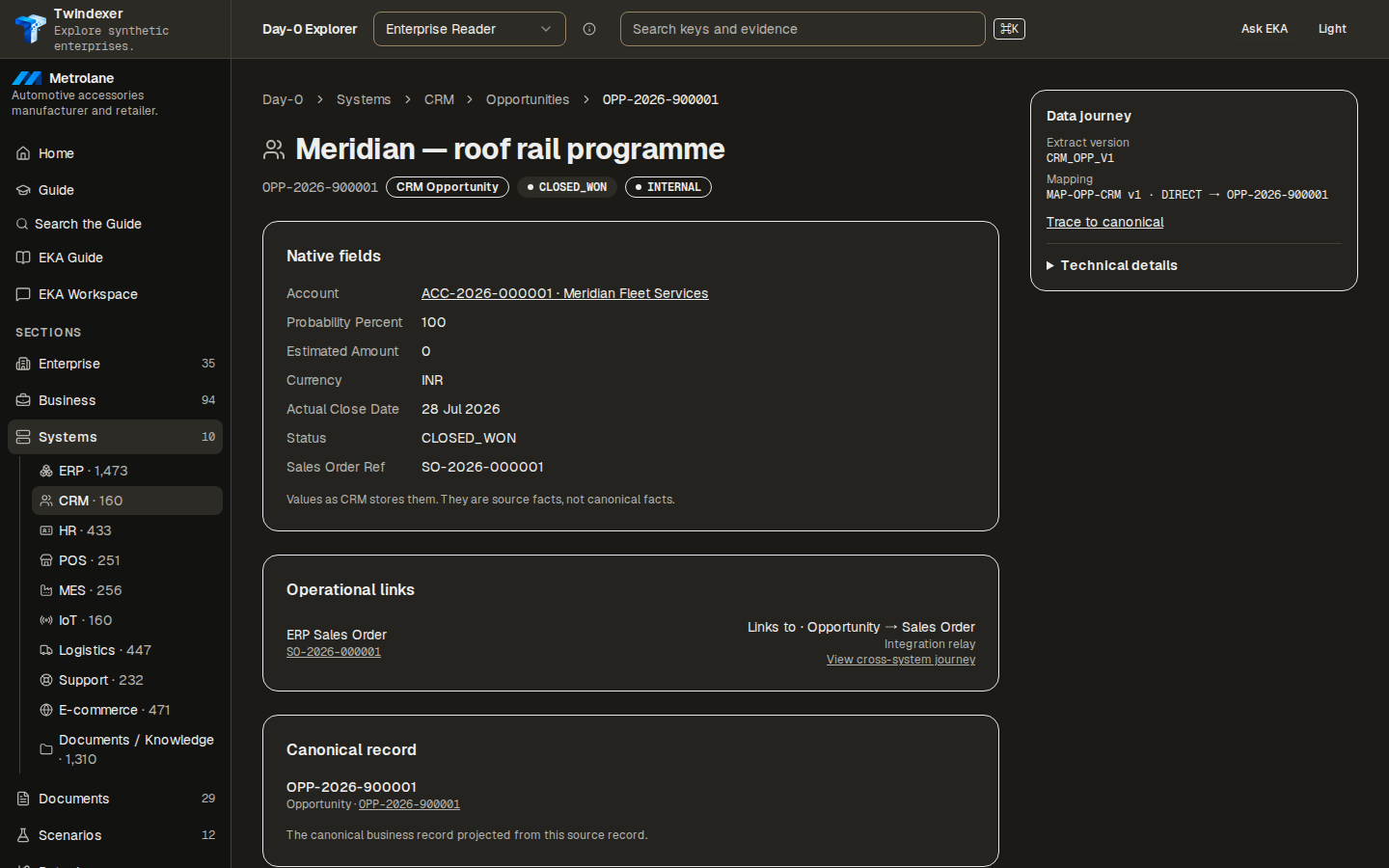Click the CLOSED_WON status badge
The image size is (1389, 868).
[x=567, y=187]
